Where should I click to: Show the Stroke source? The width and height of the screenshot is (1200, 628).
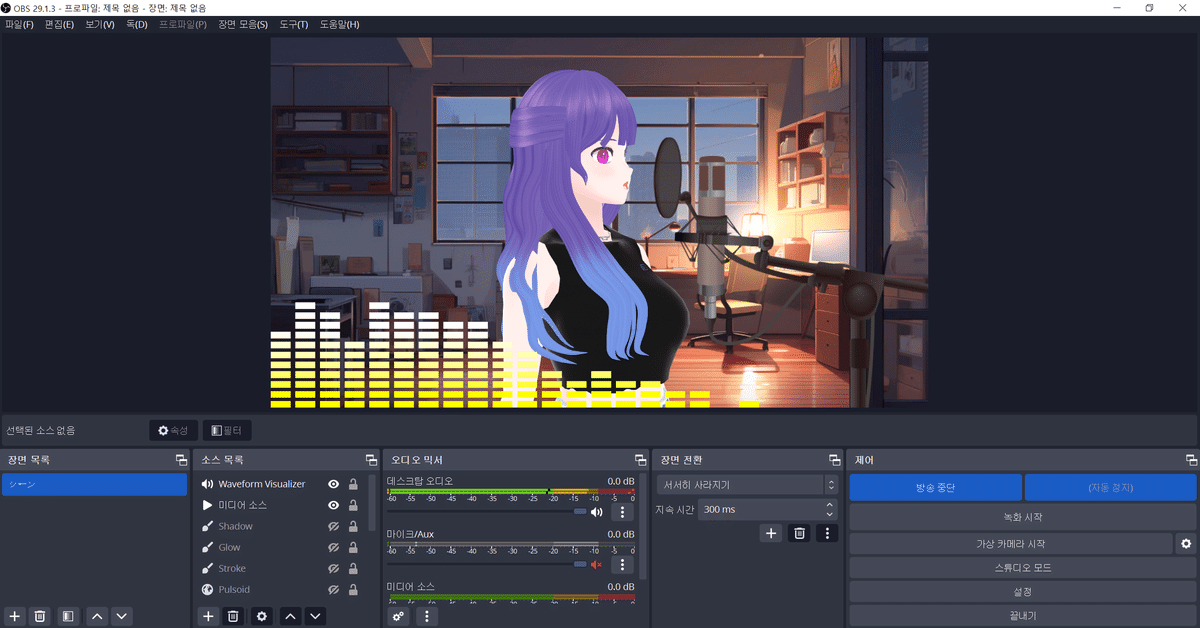pos(334,568)
